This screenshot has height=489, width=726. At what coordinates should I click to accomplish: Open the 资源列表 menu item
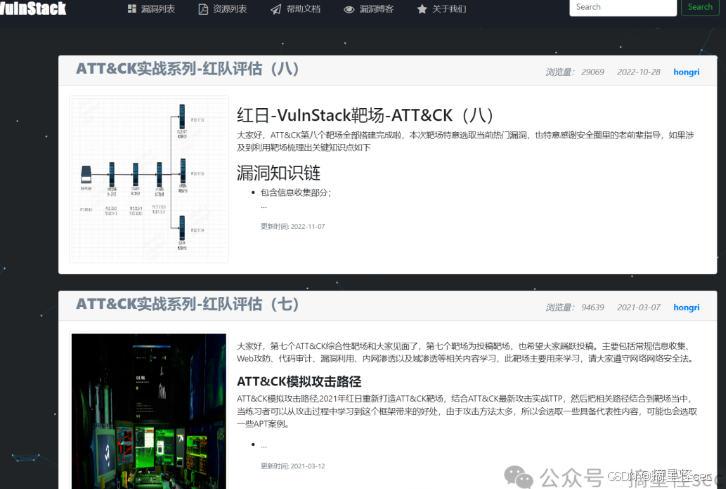(230, 9)
